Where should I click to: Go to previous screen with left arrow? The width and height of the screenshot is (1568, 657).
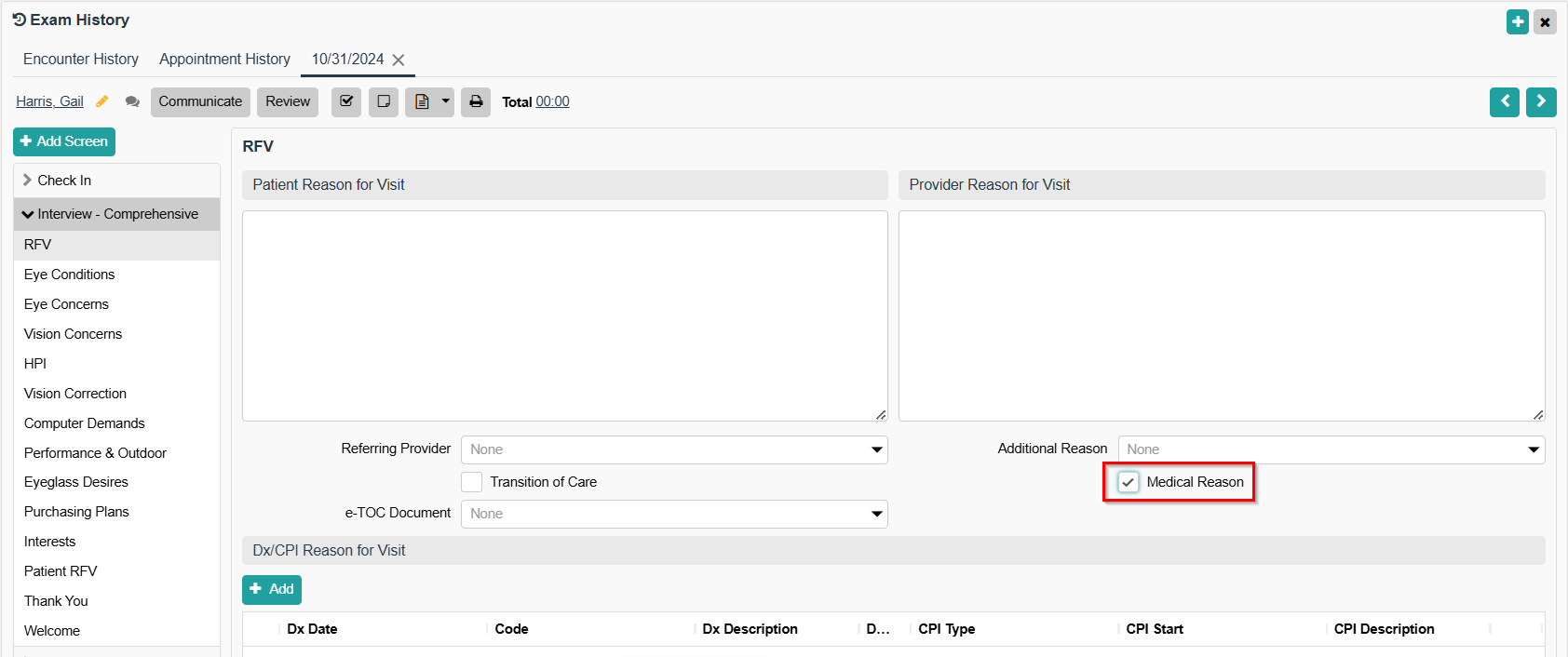(1504, 101)
